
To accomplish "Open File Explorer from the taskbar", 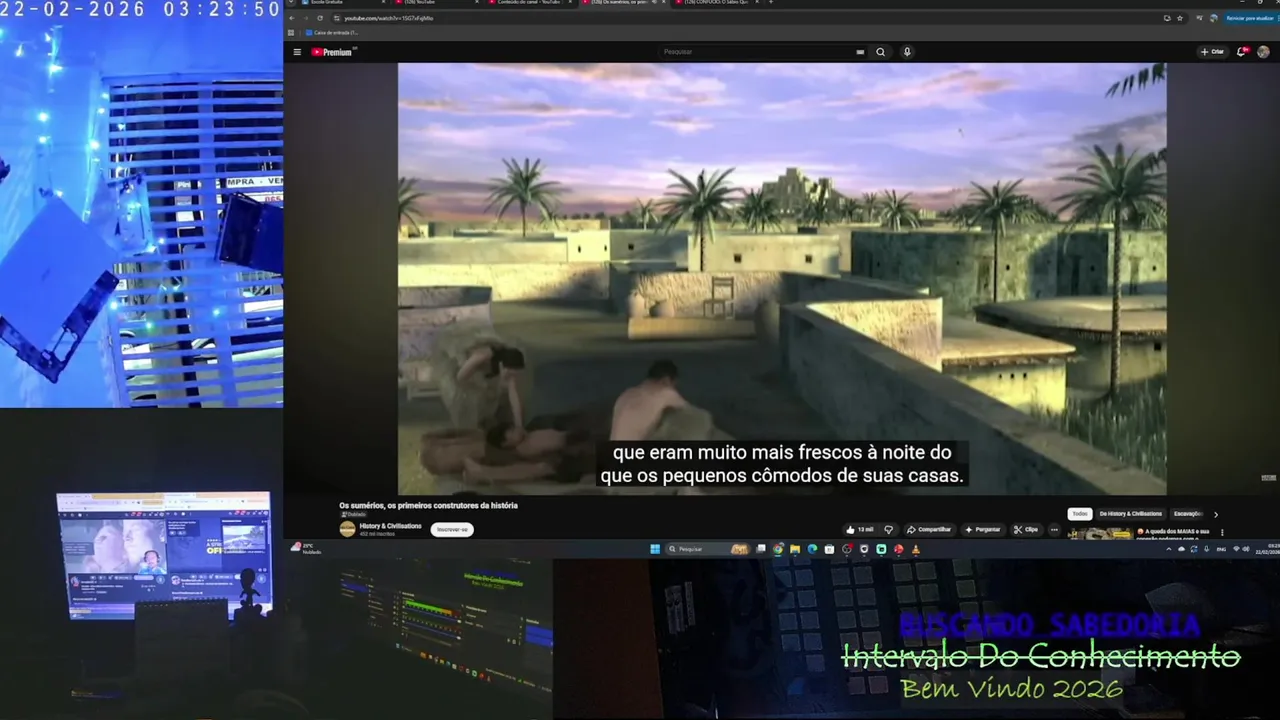I will (795, 549).
